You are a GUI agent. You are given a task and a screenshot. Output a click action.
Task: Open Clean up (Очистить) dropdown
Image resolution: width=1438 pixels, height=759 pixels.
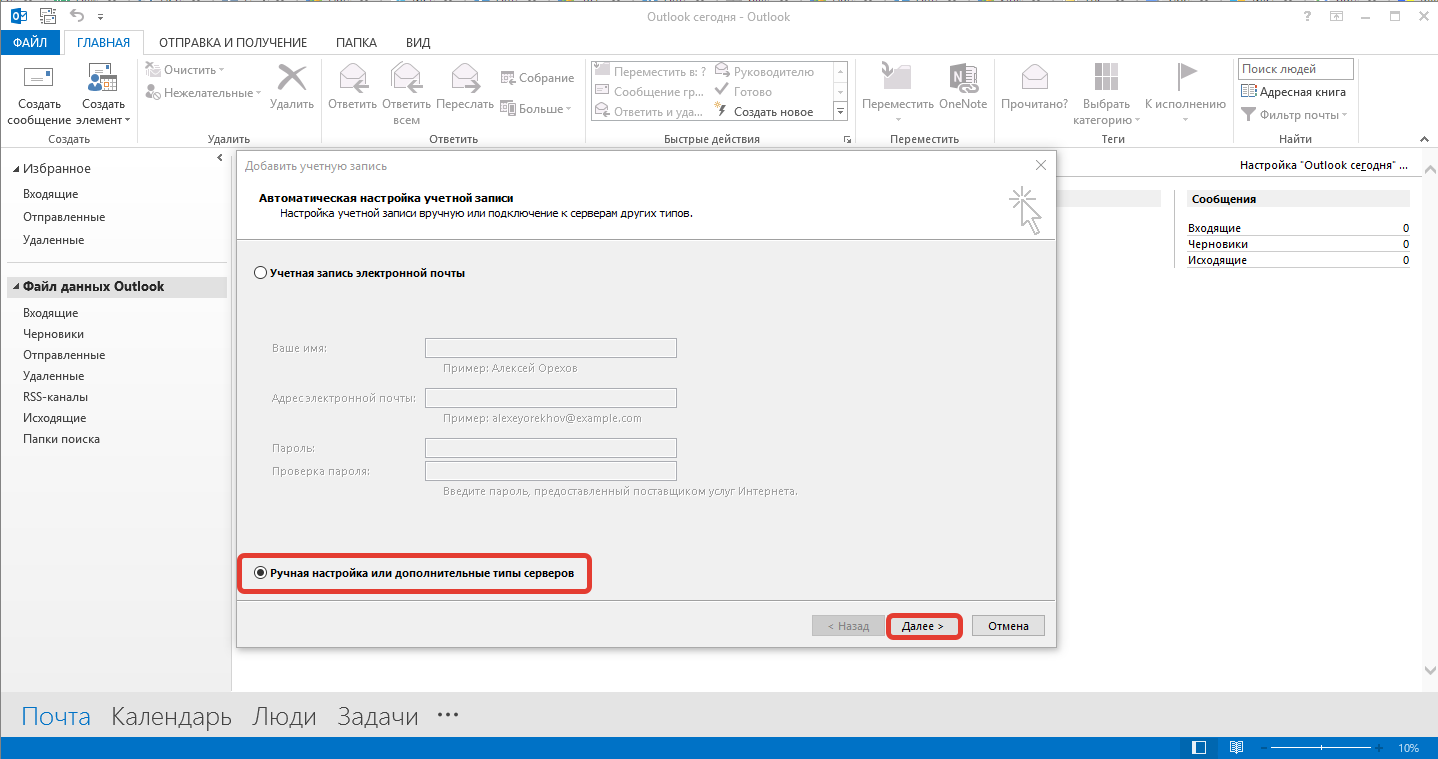(186, 70)
